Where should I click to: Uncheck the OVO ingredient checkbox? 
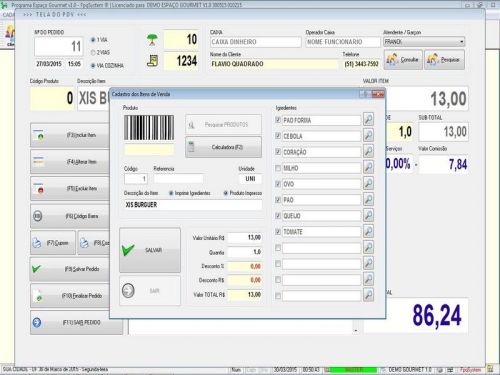(x=278, y=184)
